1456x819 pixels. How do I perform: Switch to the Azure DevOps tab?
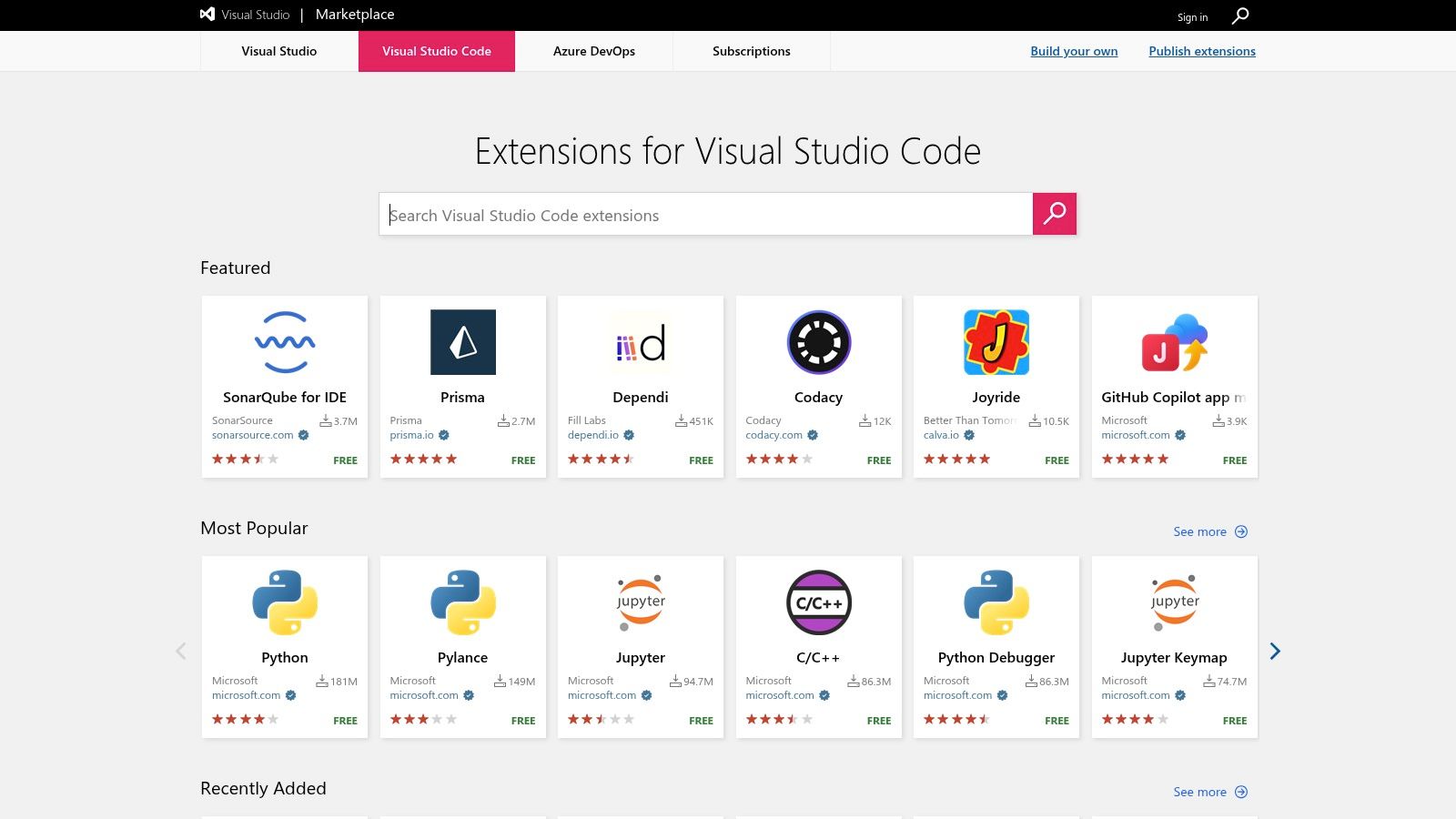594,51
